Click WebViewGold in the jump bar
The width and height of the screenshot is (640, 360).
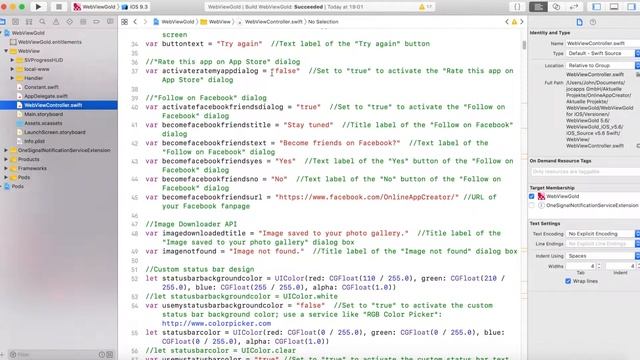pyautogui.click(x=174, y=22)
